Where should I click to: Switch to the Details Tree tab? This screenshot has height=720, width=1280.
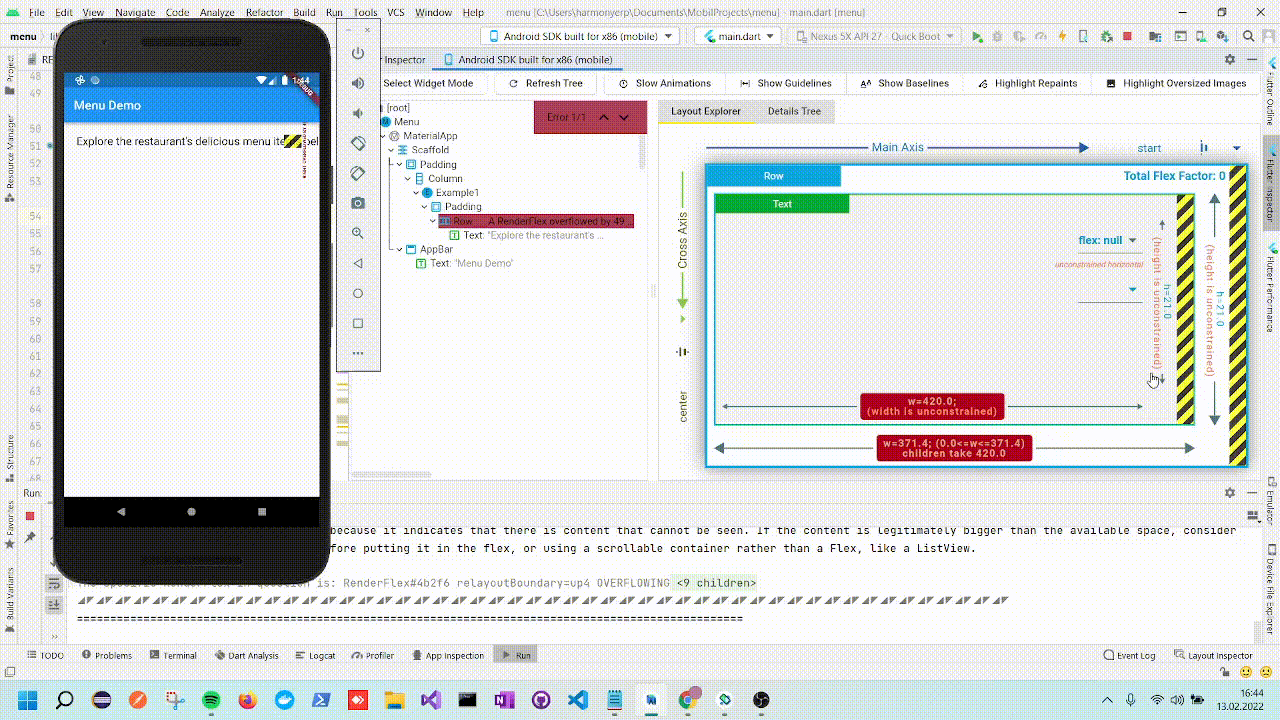(794, 111)
